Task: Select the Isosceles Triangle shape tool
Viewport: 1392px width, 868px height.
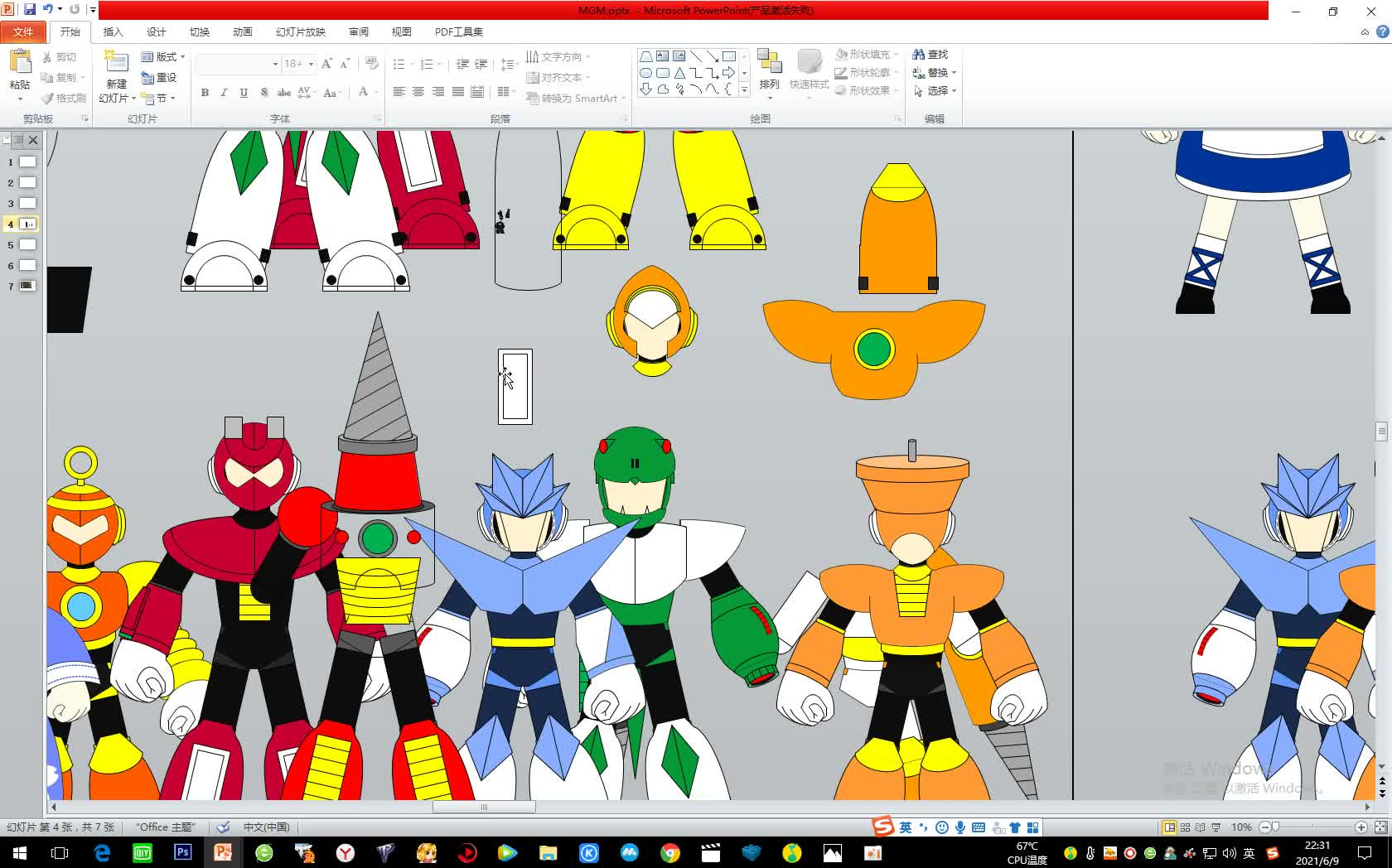Action: pos(679,73)
